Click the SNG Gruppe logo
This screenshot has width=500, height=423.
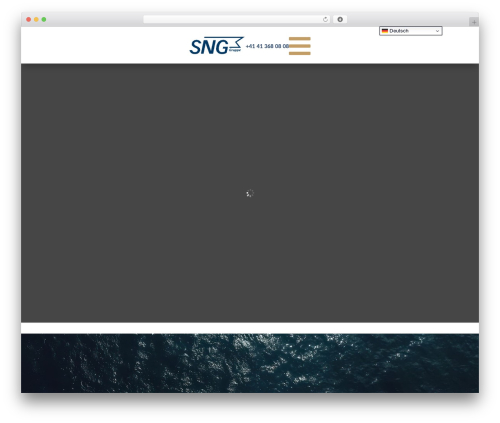coord(217,46)
